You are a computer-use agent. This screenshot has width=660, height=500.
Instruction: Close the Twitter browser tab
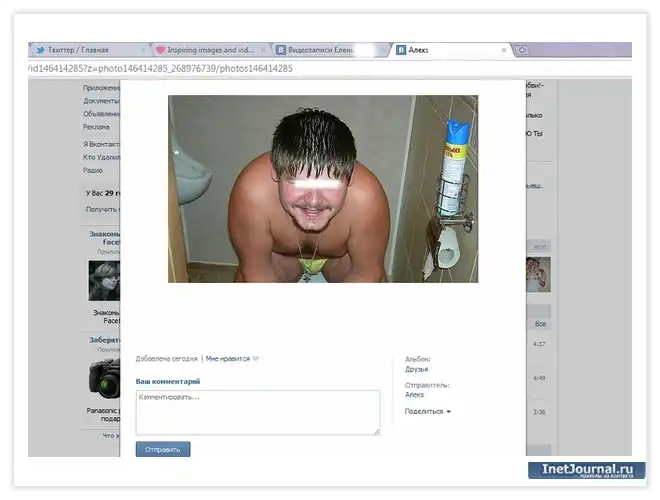(143, 49)
